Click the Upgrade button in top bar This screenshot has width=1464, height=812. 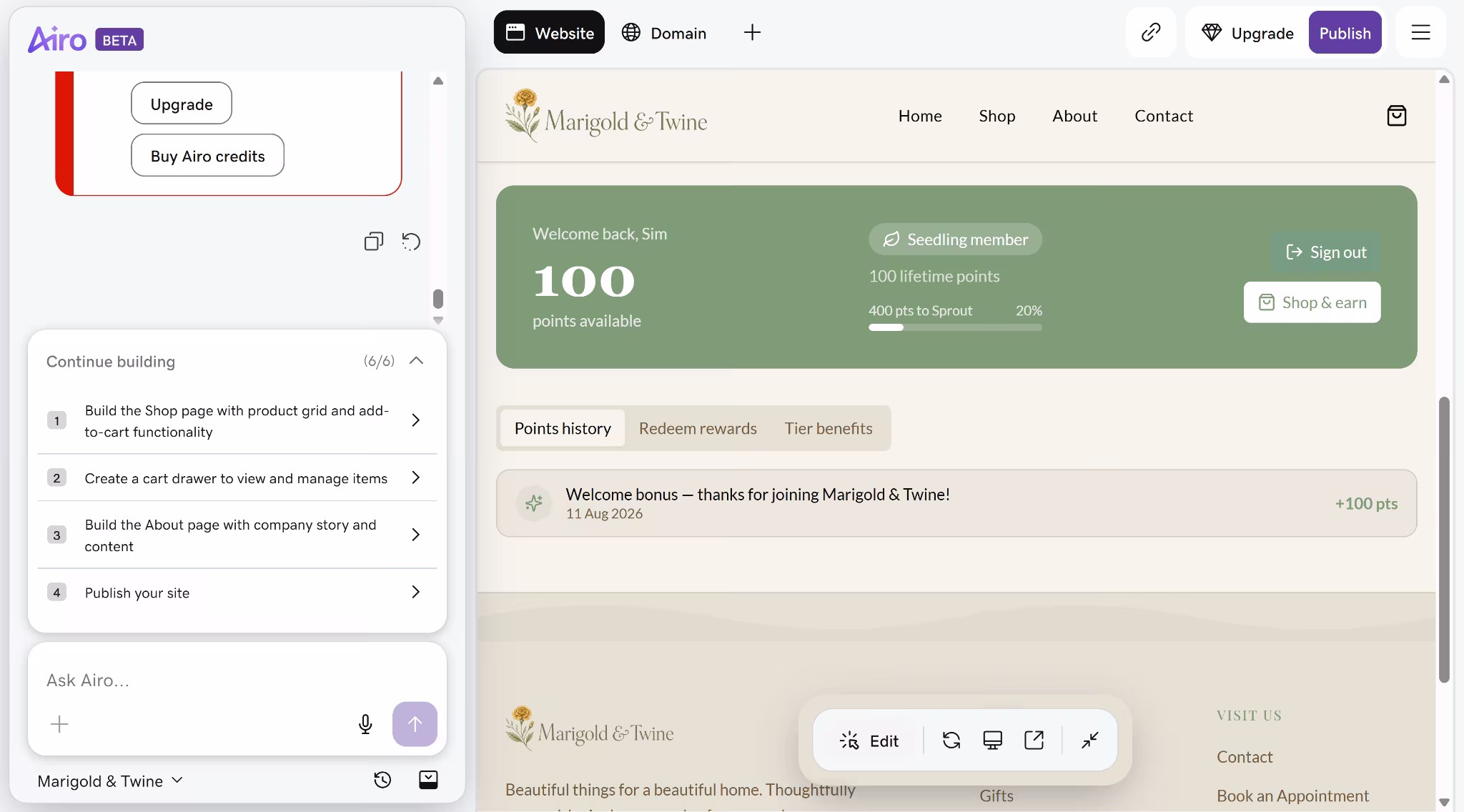point(1248,32)
